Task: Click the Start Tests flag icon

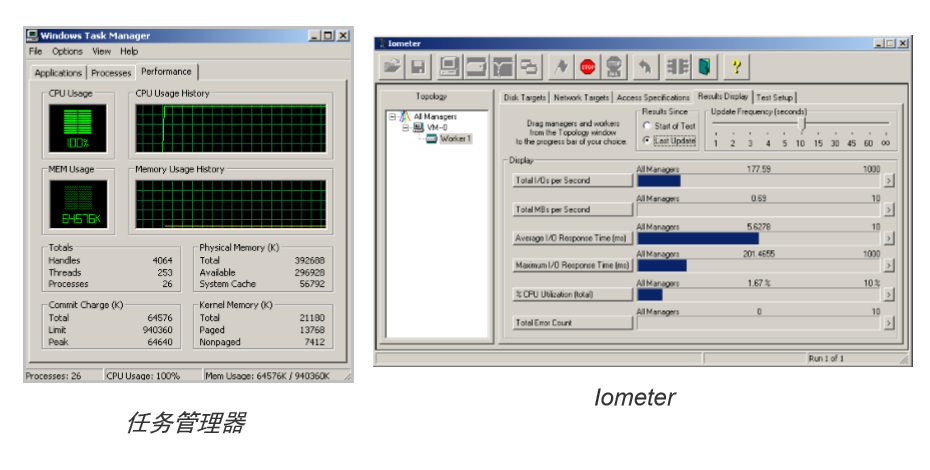Action: pyautogui.click(x=560, y=66)
